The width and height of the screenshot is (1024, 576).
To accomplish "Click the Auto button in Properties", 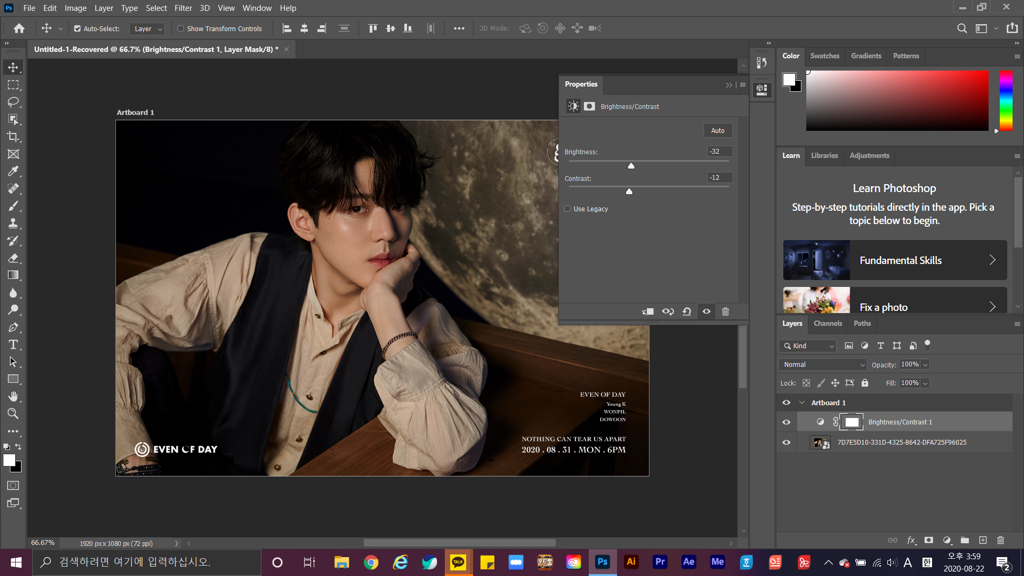I will pos(718,131).
